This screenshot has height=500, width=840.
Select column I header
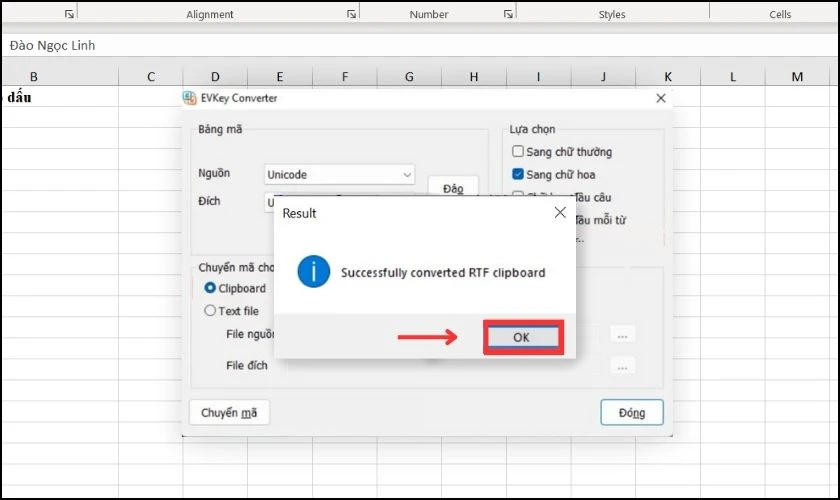pyautogui.click(x=538, y=77)
